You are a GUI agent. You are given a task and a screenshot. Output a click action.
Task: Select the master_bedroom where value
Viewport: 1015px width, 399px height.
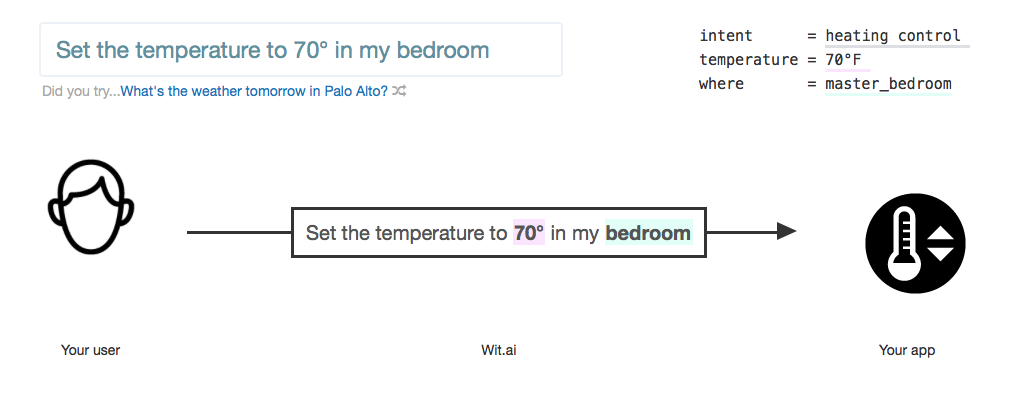click(x=888, y=84)
